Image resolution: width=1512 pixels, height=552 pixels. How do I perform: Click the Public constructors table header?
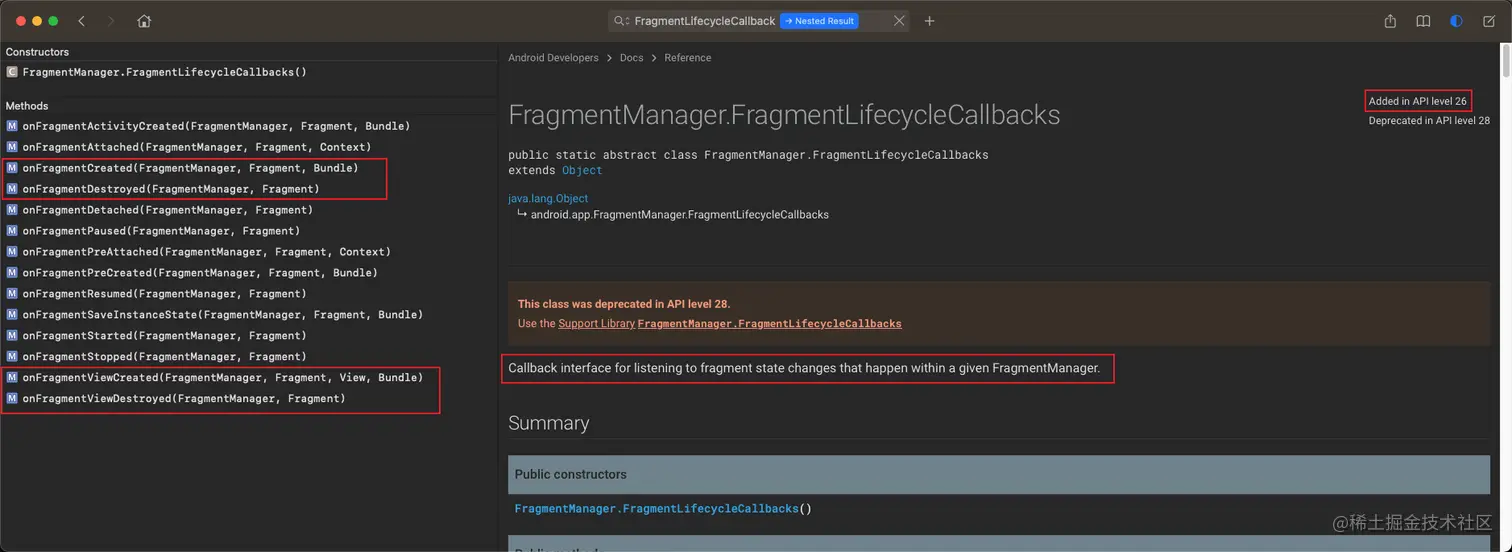[x=998, y=474]
